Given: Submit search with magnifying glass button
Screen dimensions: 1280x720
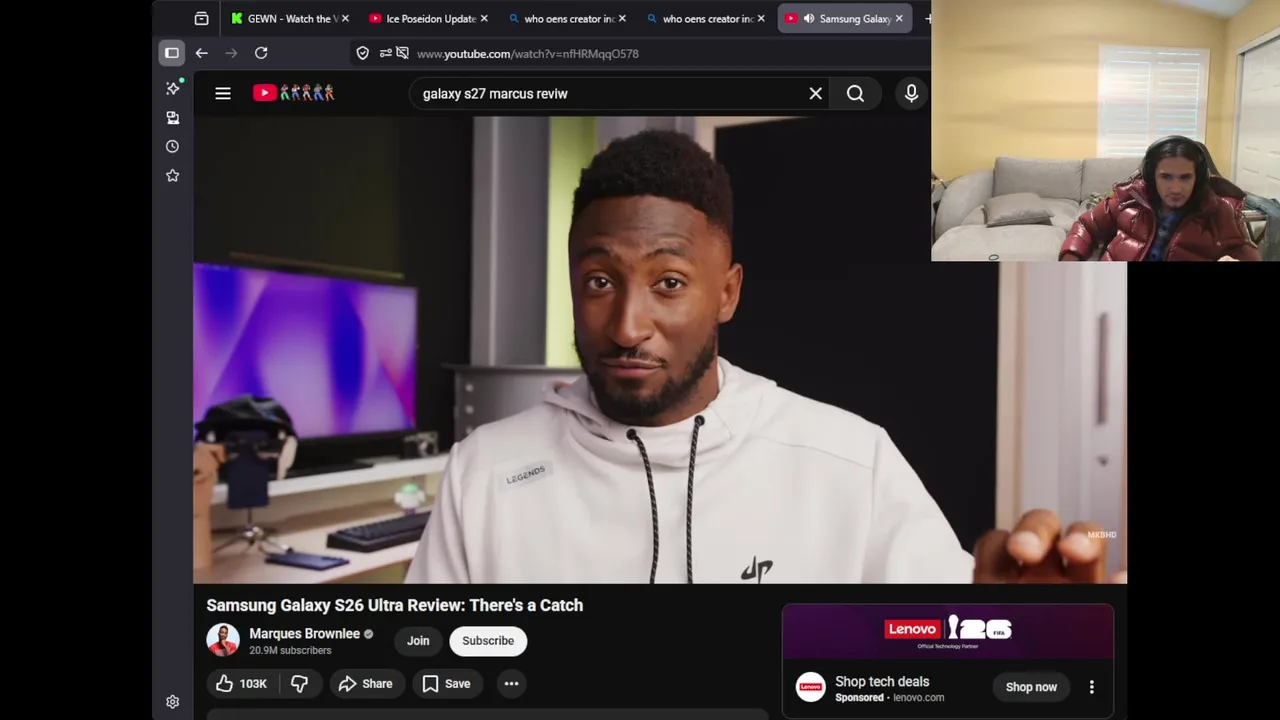Looking at the screenshot, I should (x=855, y=93).
